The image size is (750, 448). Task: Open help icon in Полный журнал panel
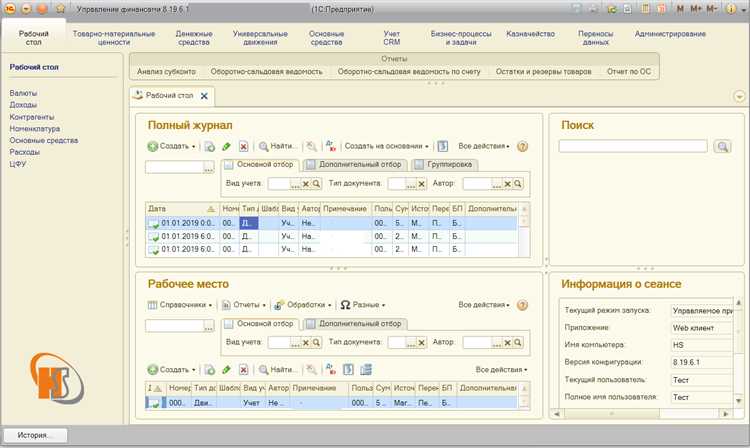522,146
